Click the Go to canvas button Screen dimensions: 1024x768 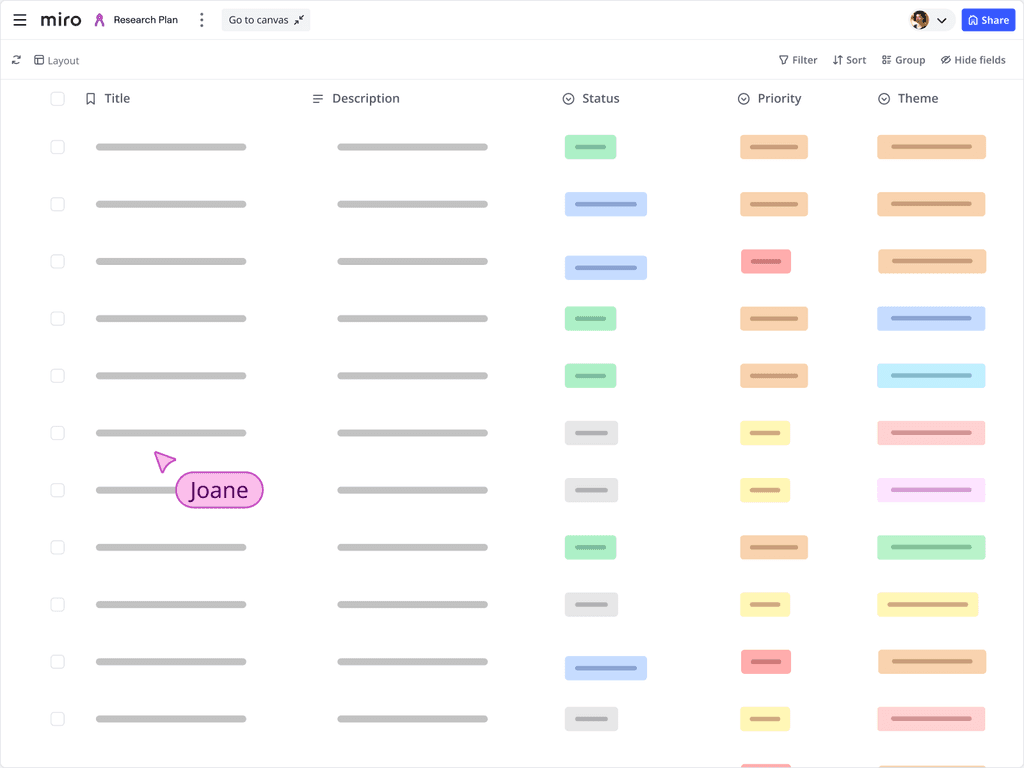(265, 19)
